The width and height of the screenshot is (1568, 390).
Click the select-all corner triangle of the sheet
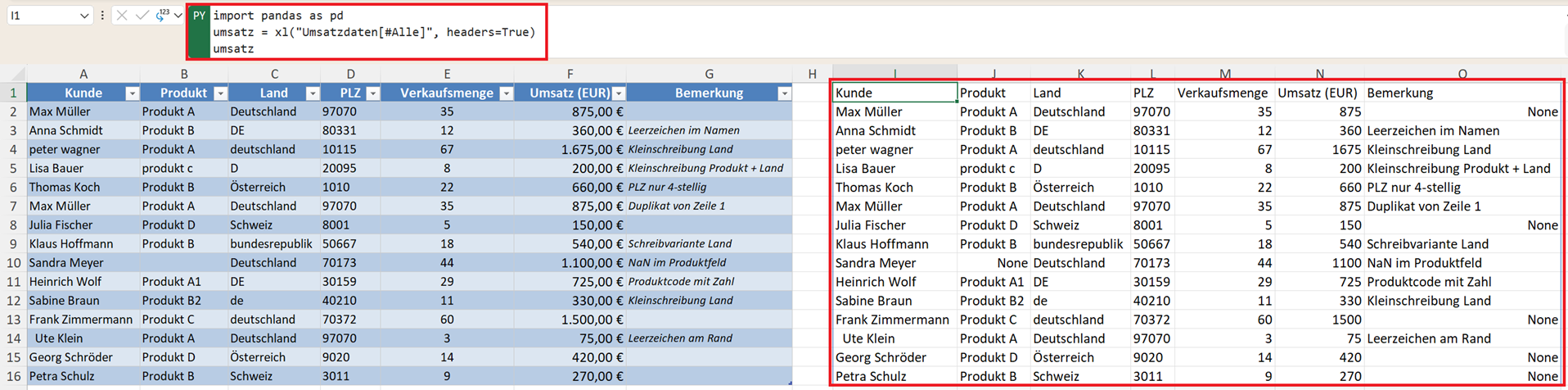pos(17,74)
